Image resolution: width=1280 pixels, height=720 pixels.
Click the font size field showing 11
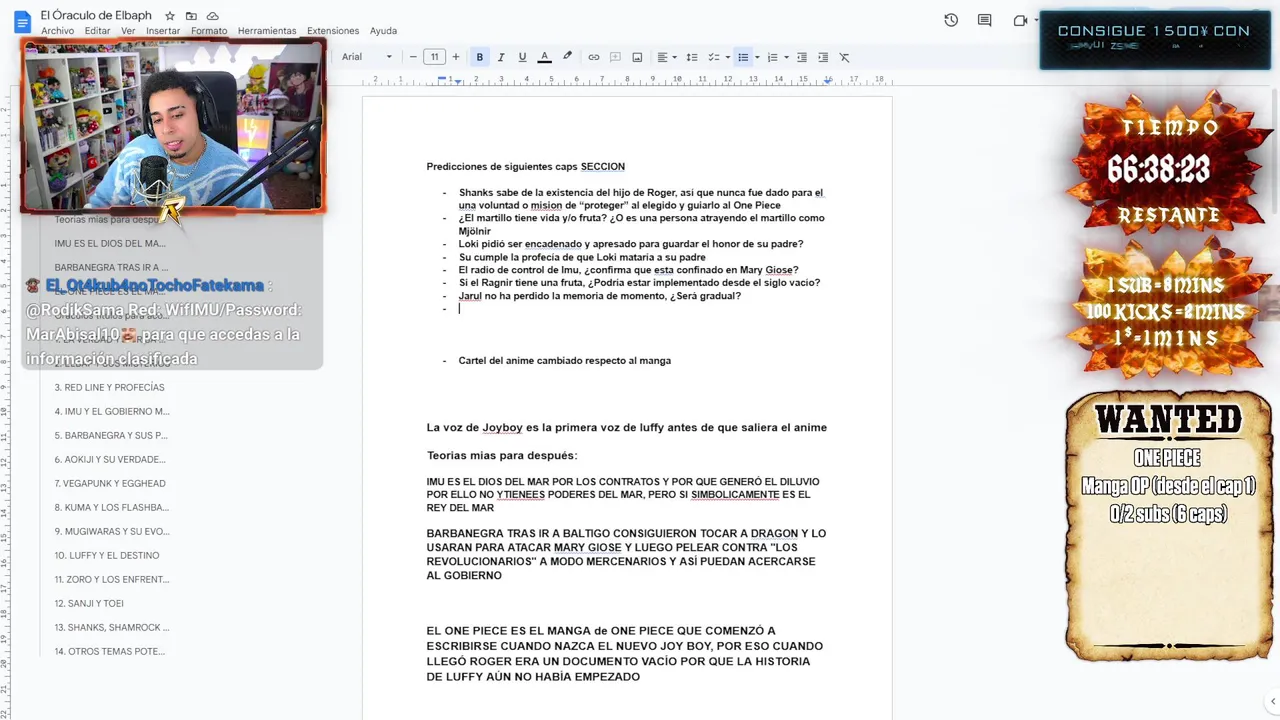[434, 57]
